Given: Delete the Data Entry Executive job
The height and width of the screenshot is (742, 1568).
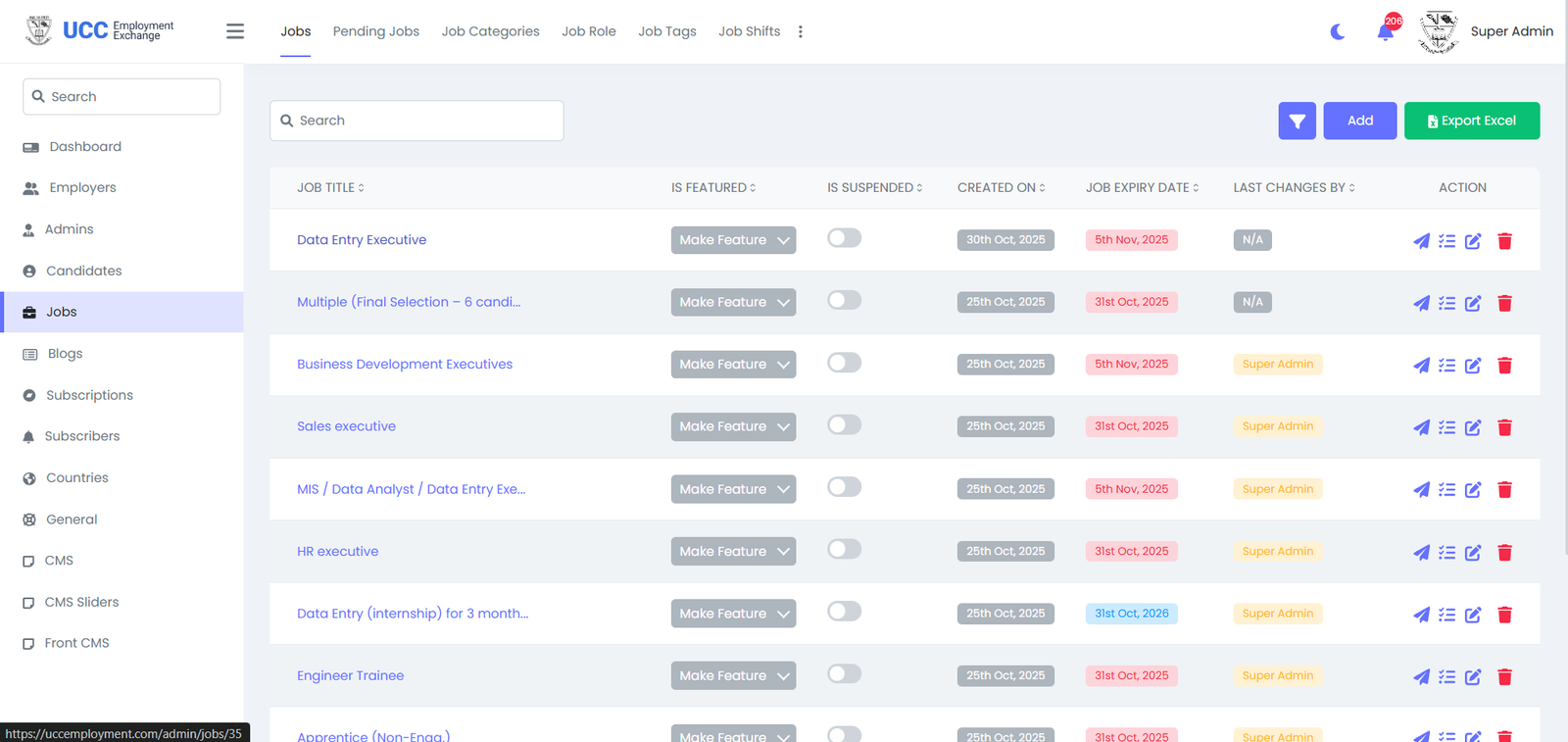Looking at the screenshot, I should click(1504, 241).
